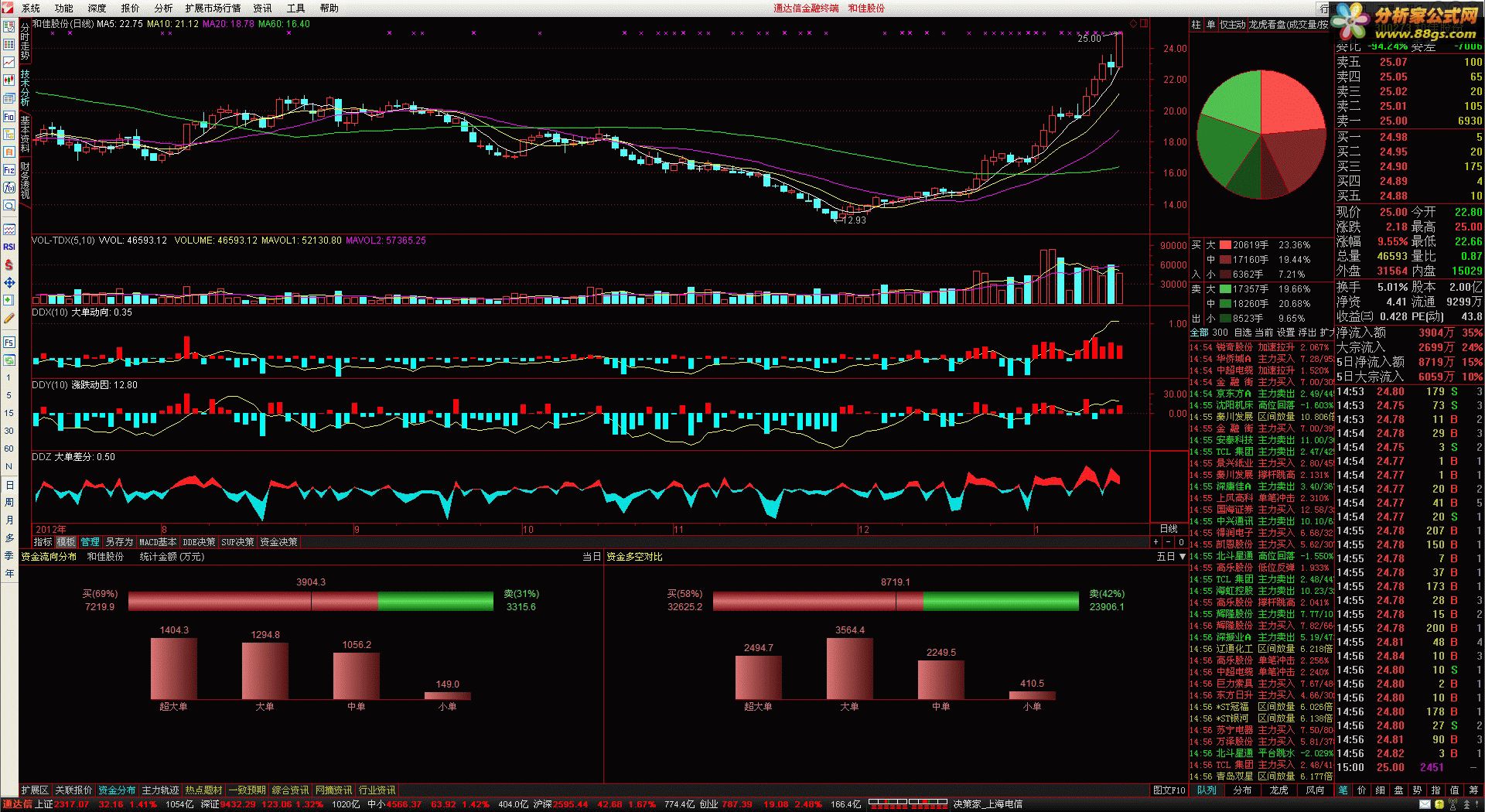Select the 周 weekly period button
Screen dimensions: 1485x812
(9, 502)
